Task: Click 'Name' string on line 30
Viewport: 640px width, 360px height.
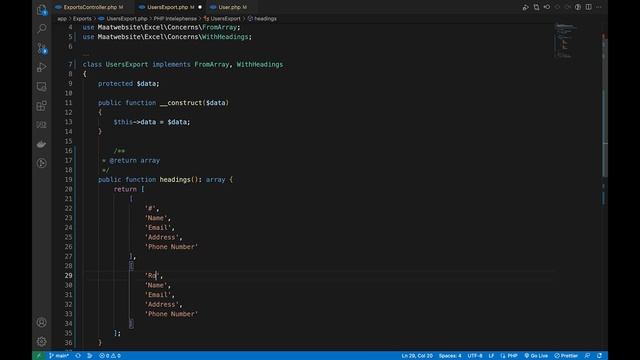Action: 156,285
